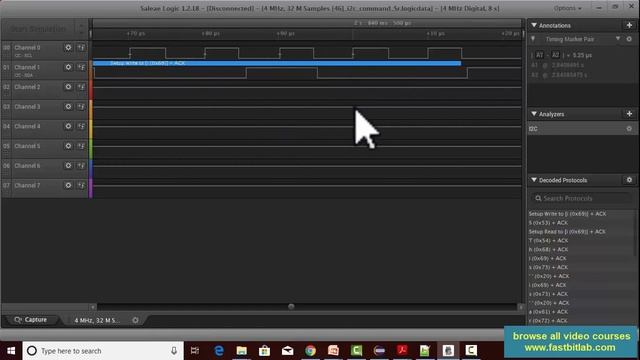Set trigger edge on Channel 4
640x360 pixels.
coord(81,126)
